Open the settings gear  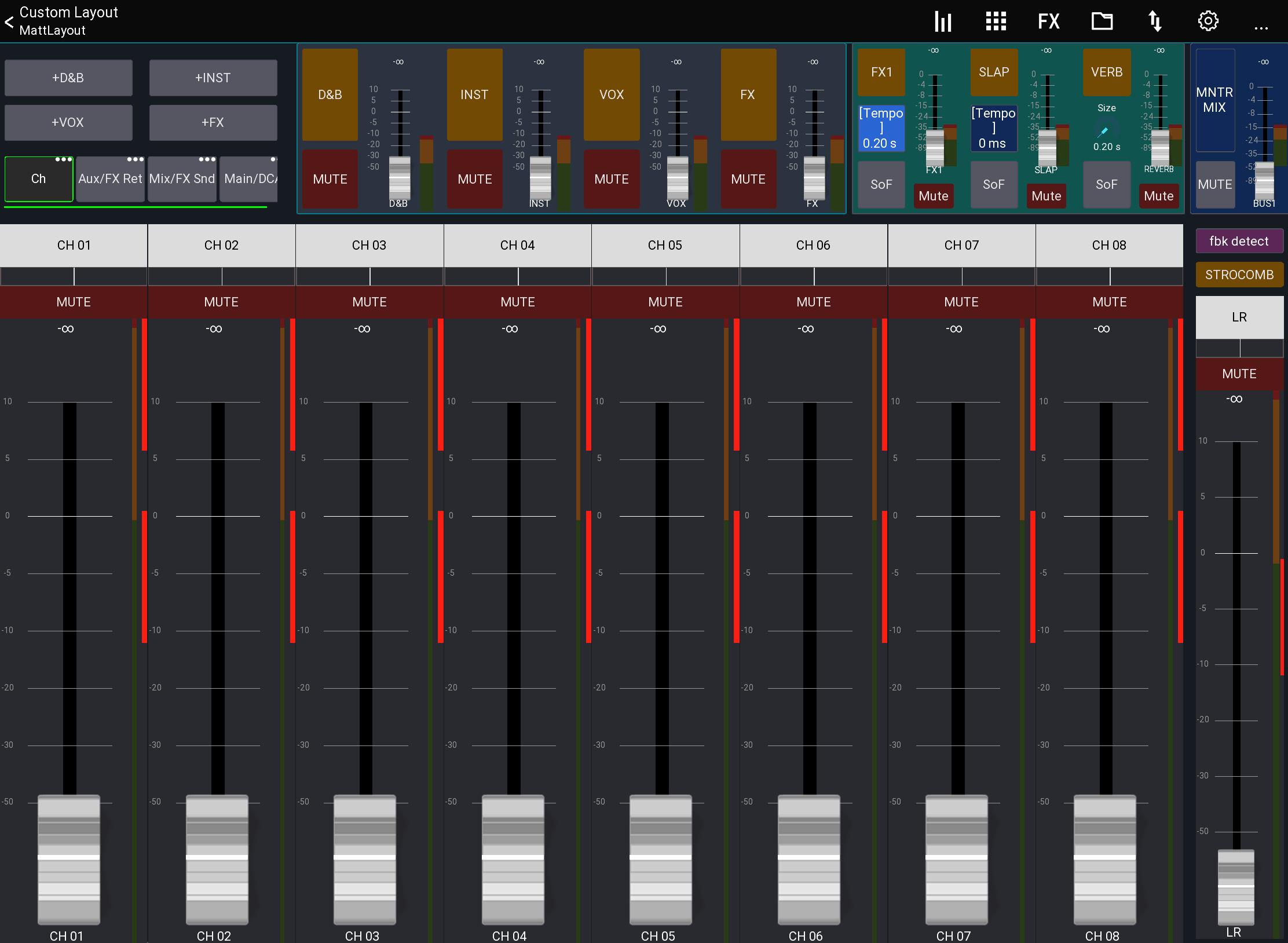[1208, 21]
